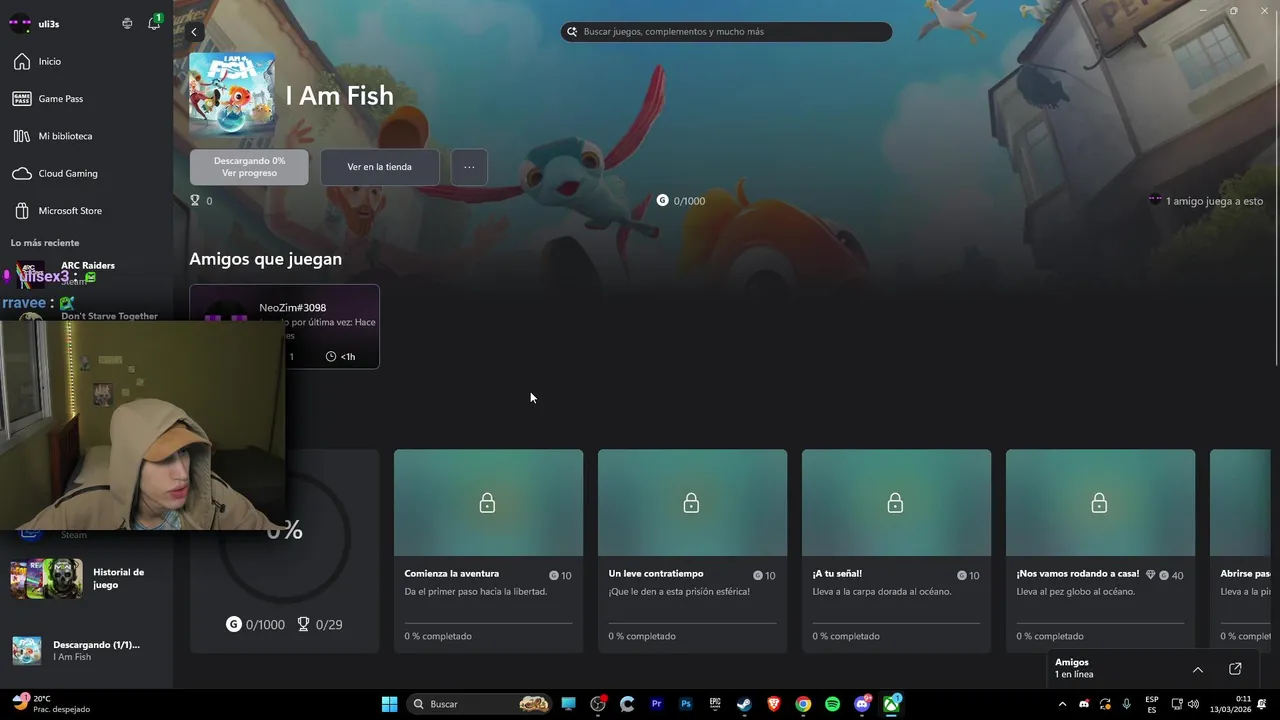Viewport: 1280px width, 720px height.
Task: Click 40 gamerscore on '¡Nos vamos rodando a casa!'
Action: point(1170,575)
